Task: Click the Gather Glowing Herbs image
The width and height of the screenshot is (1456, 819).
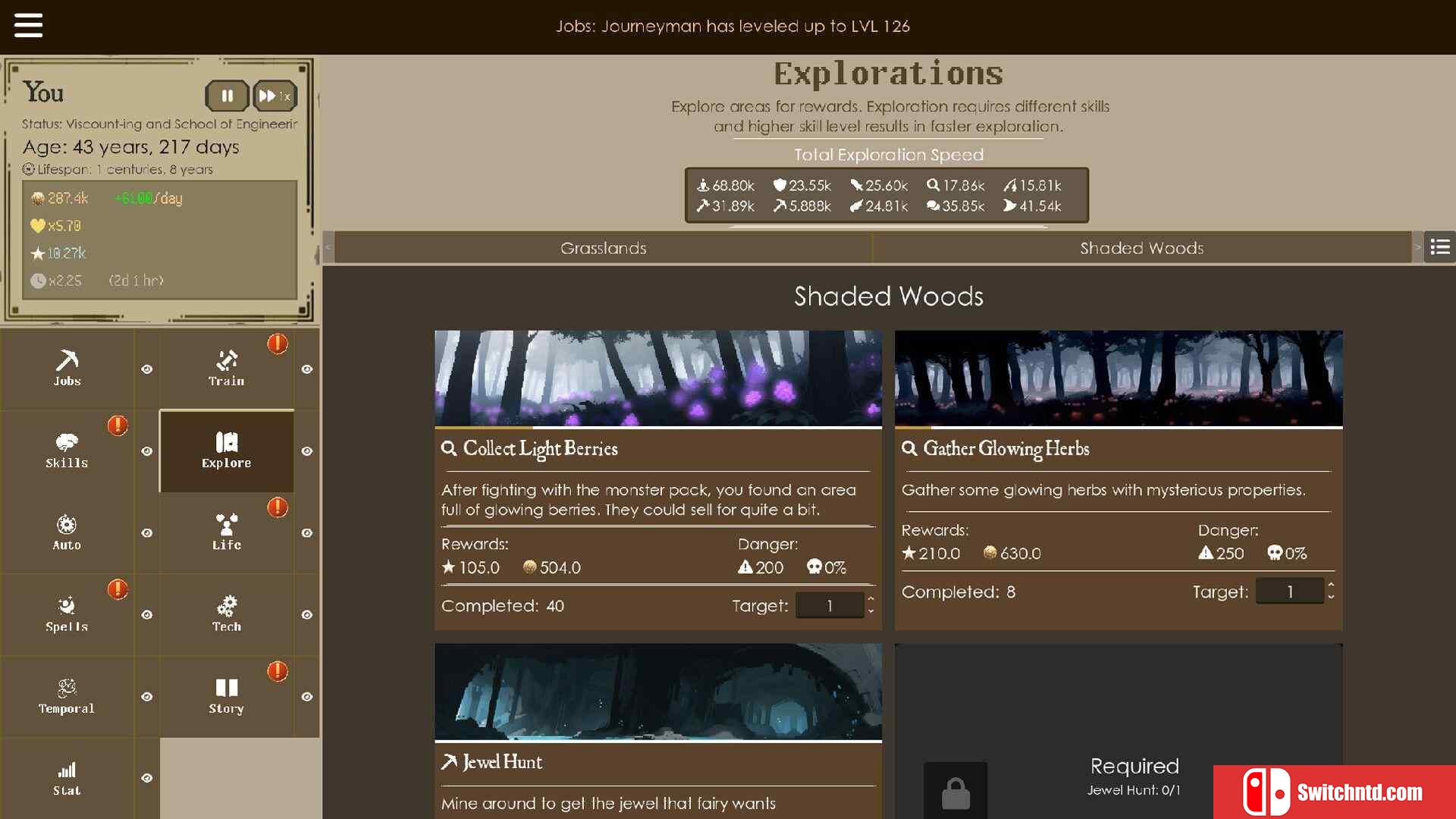Action: (x=1119, y=378)
